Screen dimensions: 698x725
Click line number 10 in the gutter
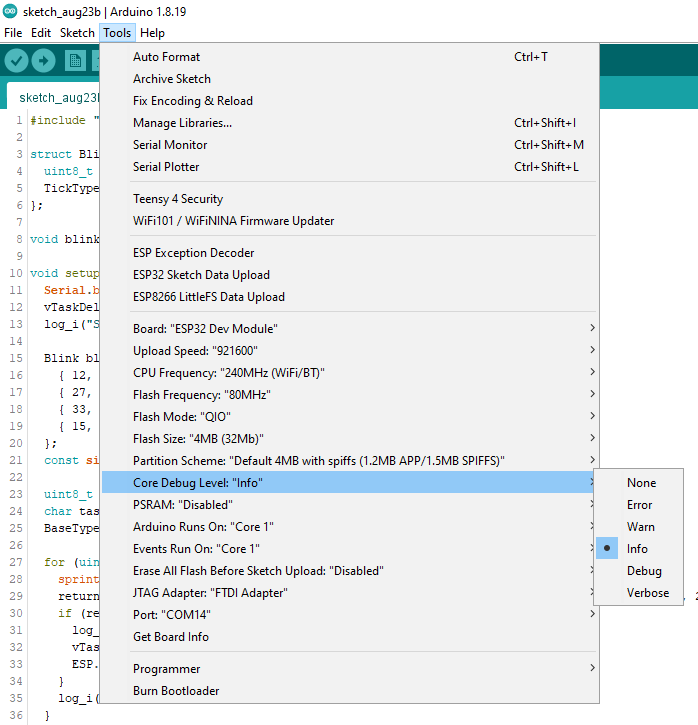pyautogui.click(x=16, y=273)
